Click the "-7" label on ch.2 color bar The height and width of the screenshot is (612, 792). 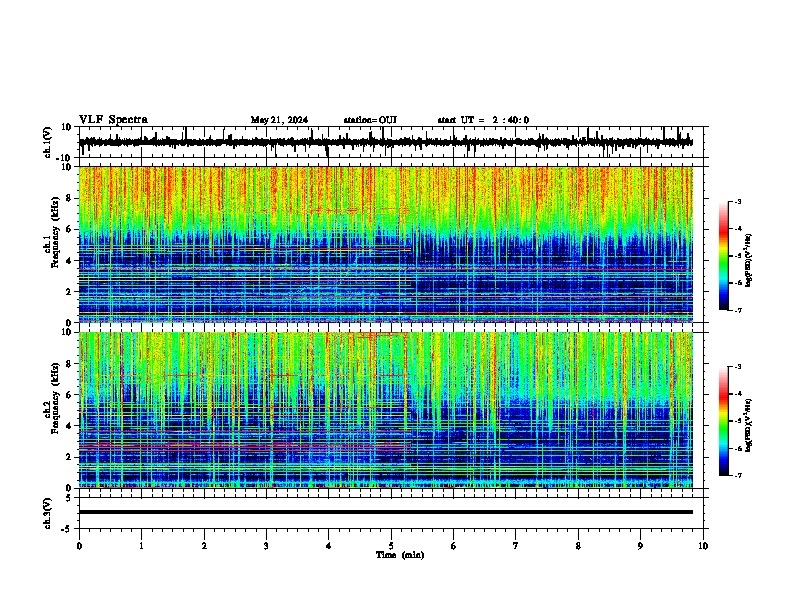tap(738, 475)
